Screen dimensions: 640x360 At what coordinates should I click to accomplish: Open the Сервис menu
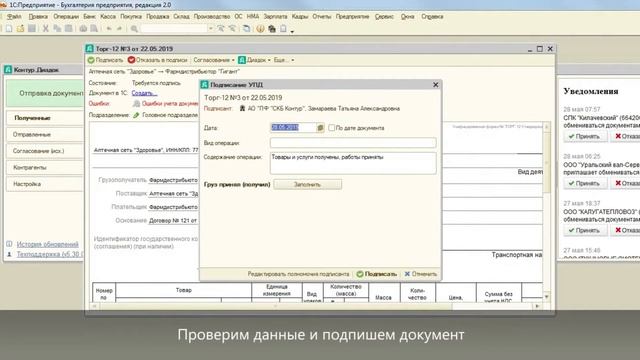click(x=384, y=17)
